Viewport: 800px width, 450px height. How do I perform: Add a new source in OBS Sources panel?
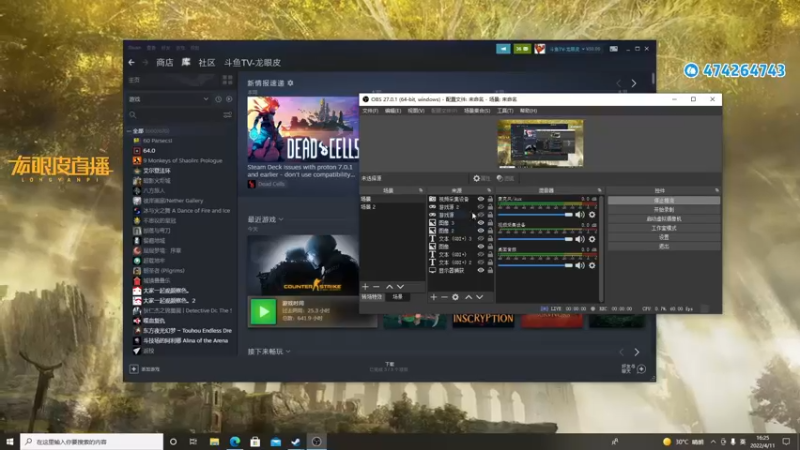433,297
